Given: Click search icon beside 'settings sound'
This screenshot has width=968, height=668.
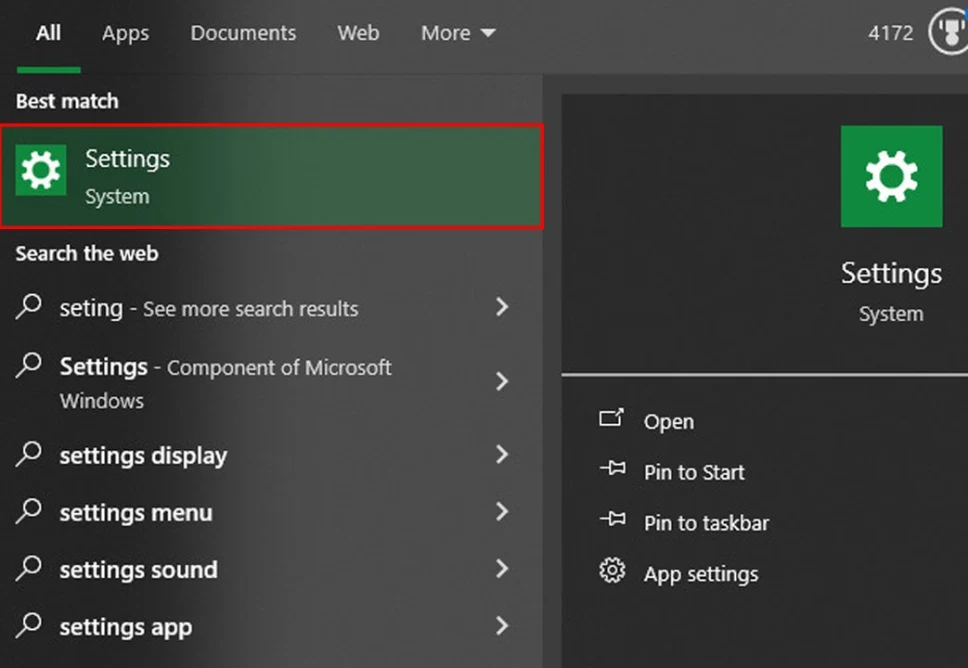Looking at the screenshot, I should click(x=28, y=568).
